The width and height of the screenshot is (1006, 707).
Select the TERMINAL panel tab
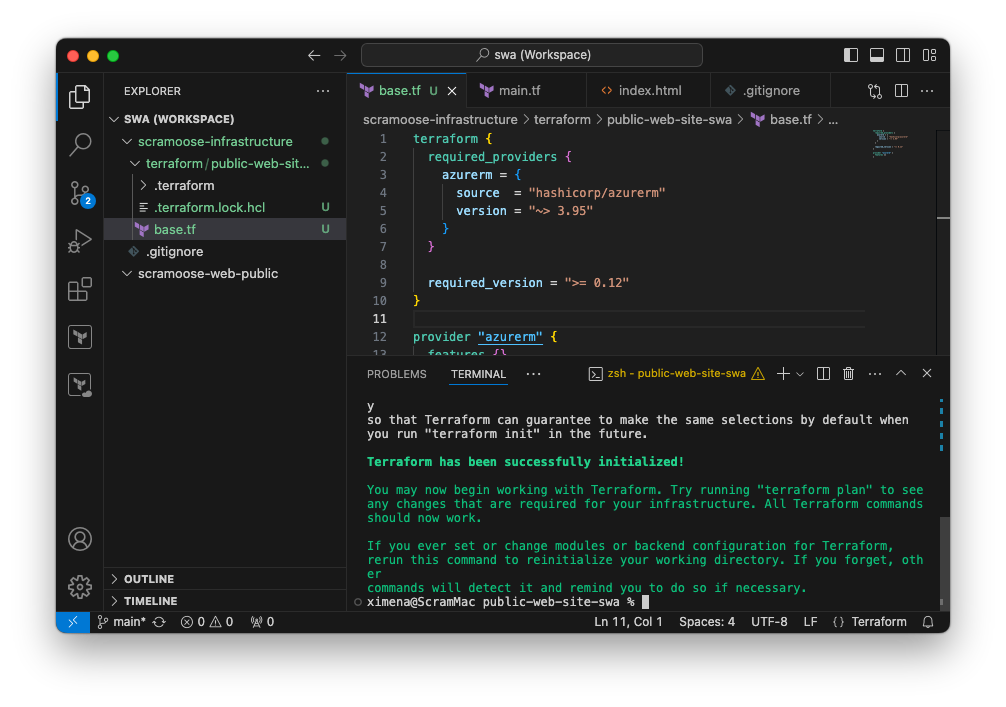tap(478, 374)
